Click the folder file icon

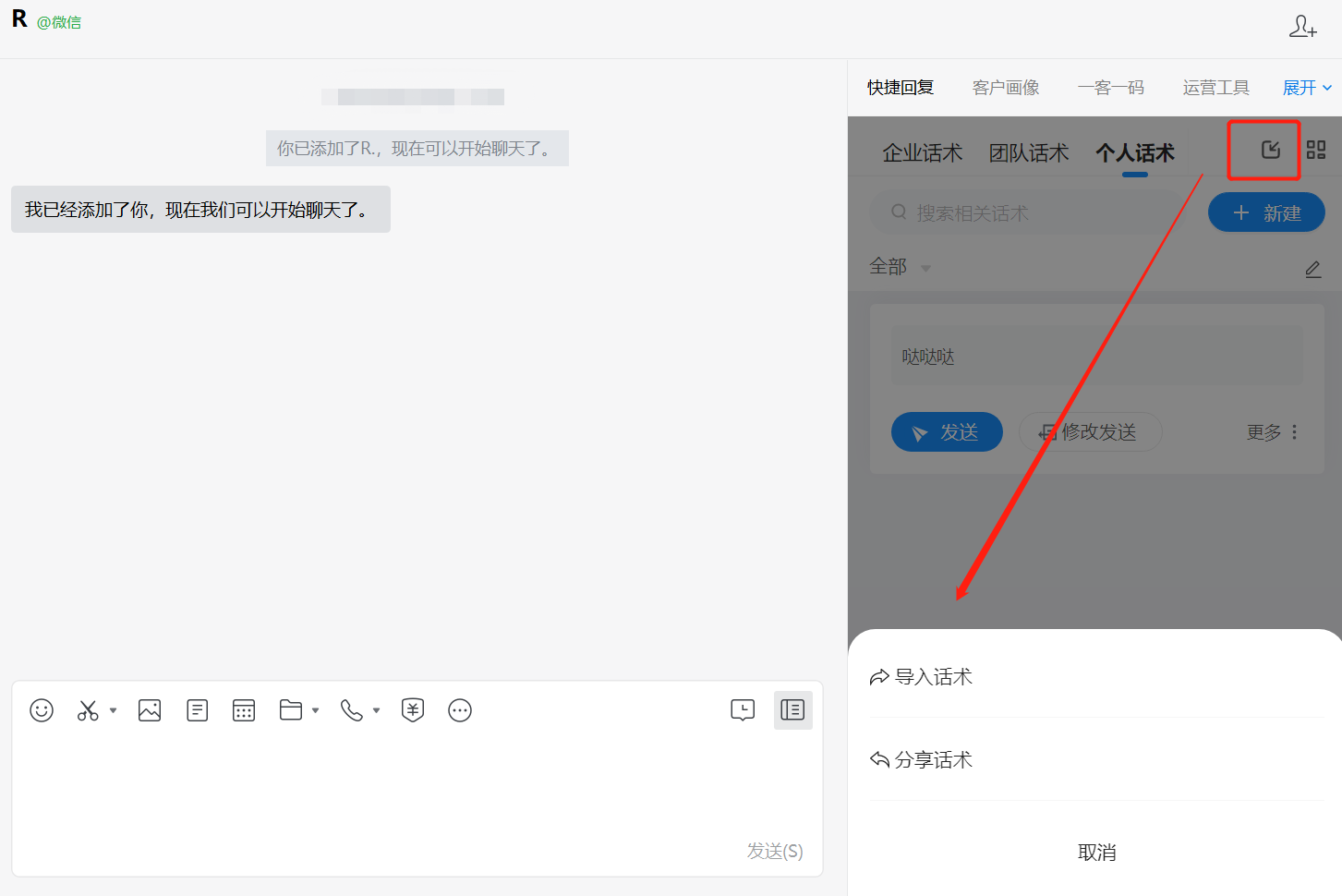(291, 710)
